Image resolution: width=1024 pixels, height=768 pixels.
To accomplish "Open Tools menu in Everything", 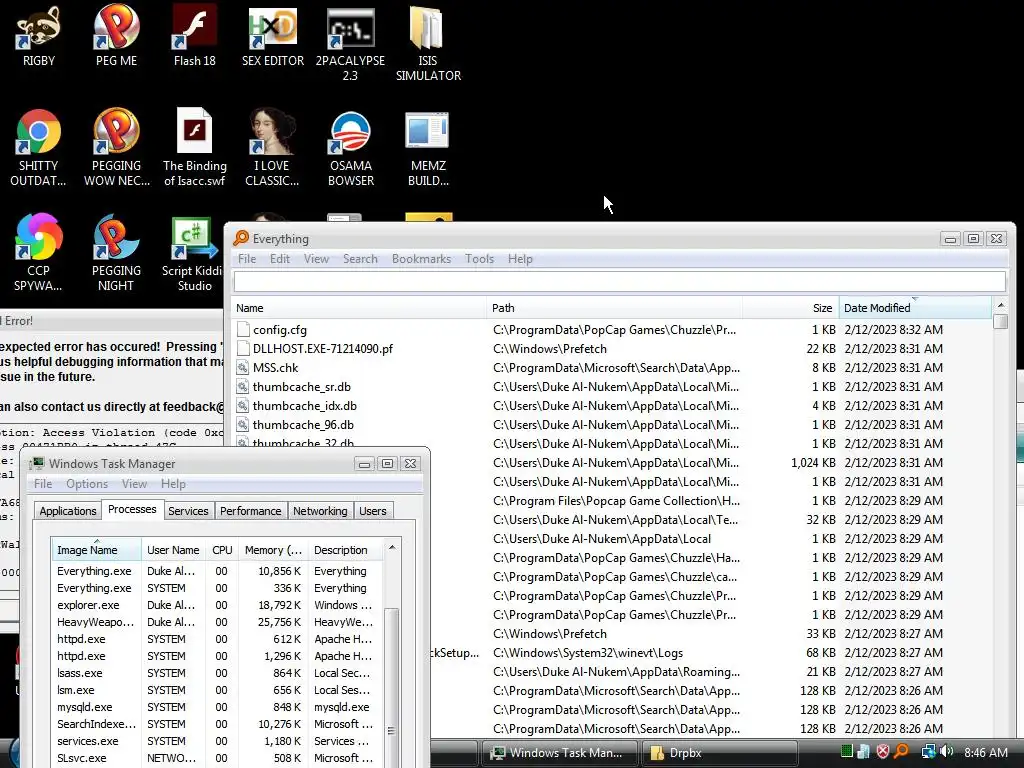I will click(479, 259).
